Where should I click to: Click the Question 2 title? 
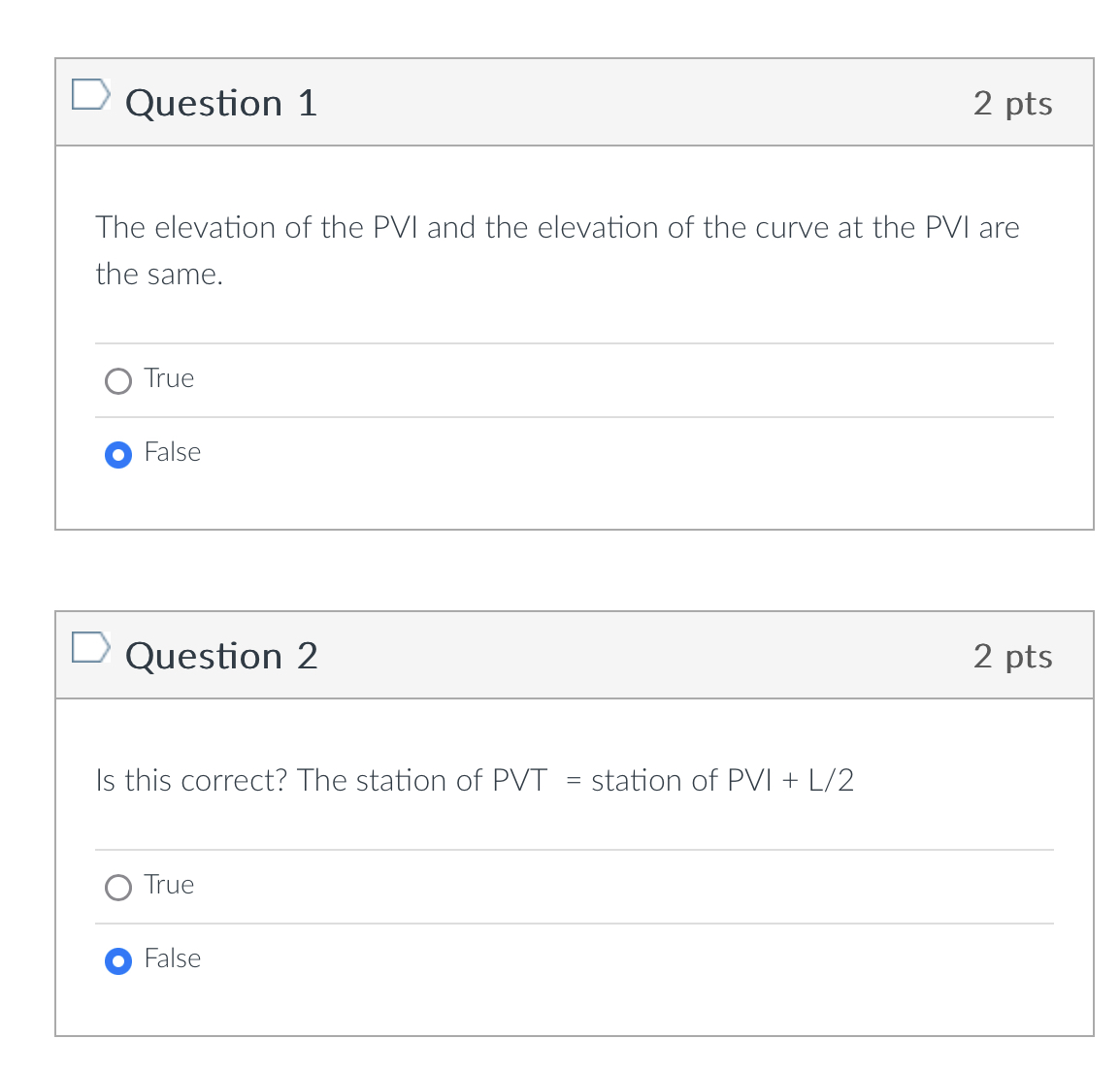(221, 656)
